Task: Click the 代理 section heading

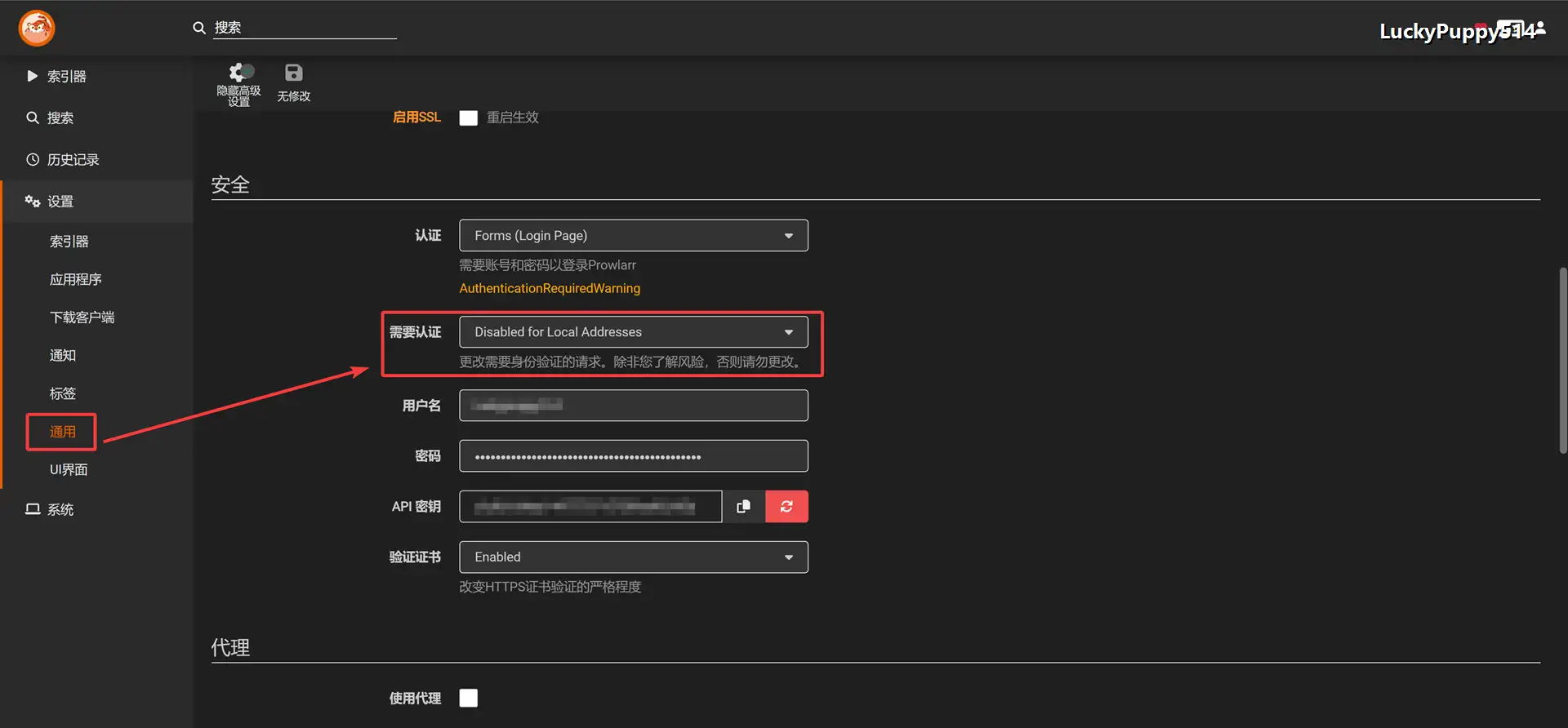Action: (230, 647)
